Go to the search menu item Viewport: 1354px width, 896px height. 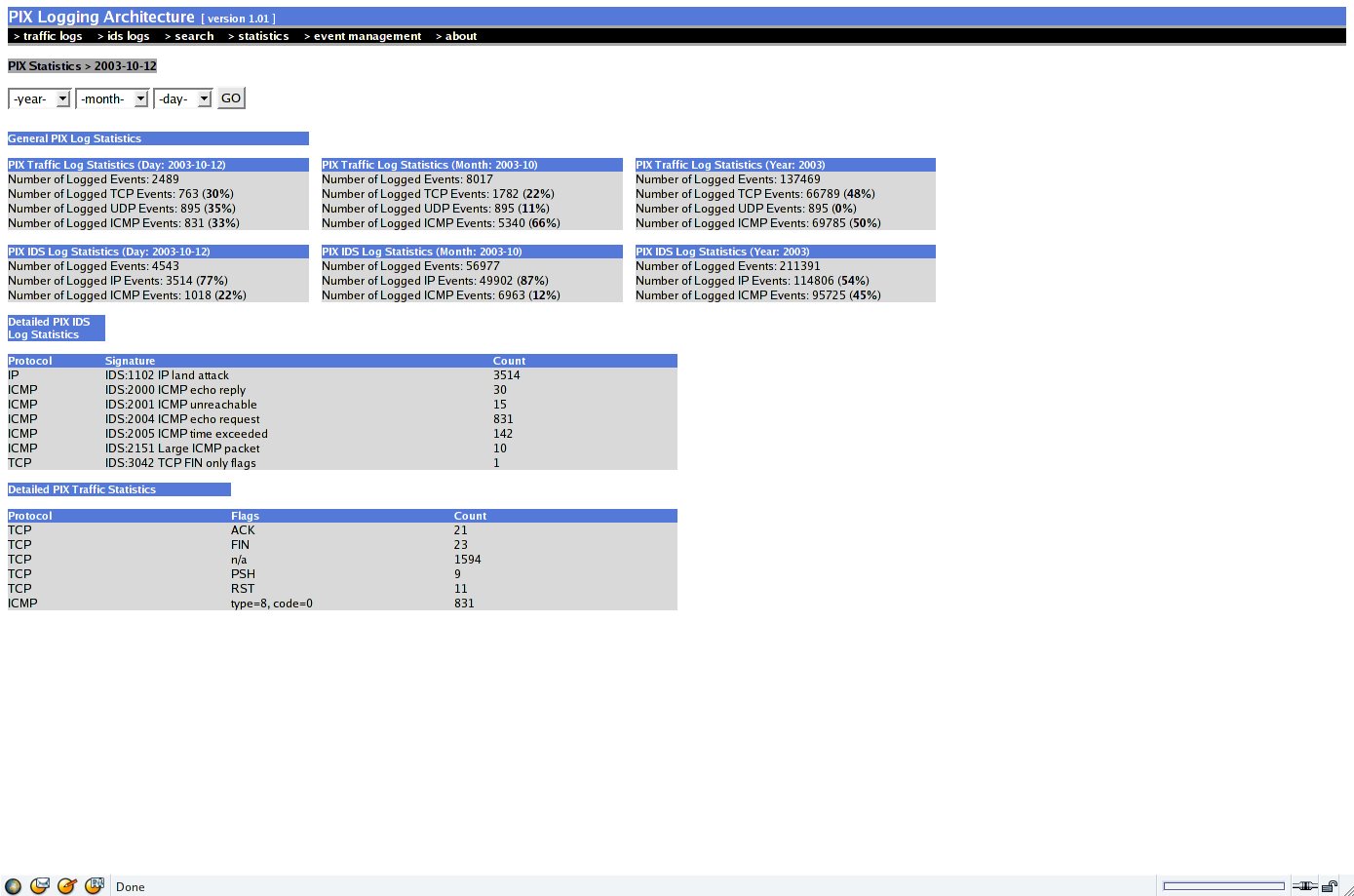tap(189, 36)
